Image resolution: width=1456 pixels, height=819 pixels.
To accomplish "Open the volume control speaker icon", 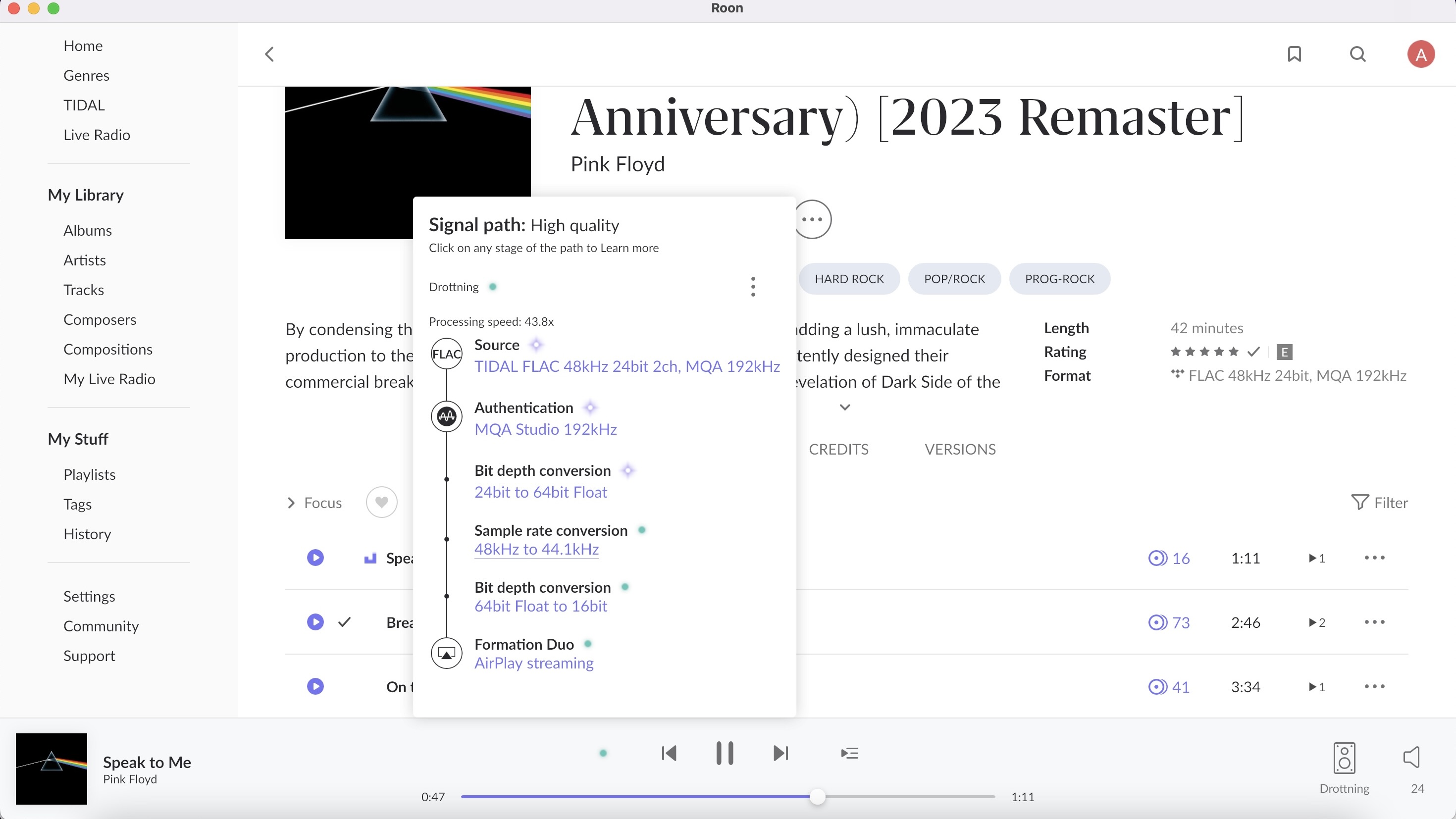I will (1411, 757).
